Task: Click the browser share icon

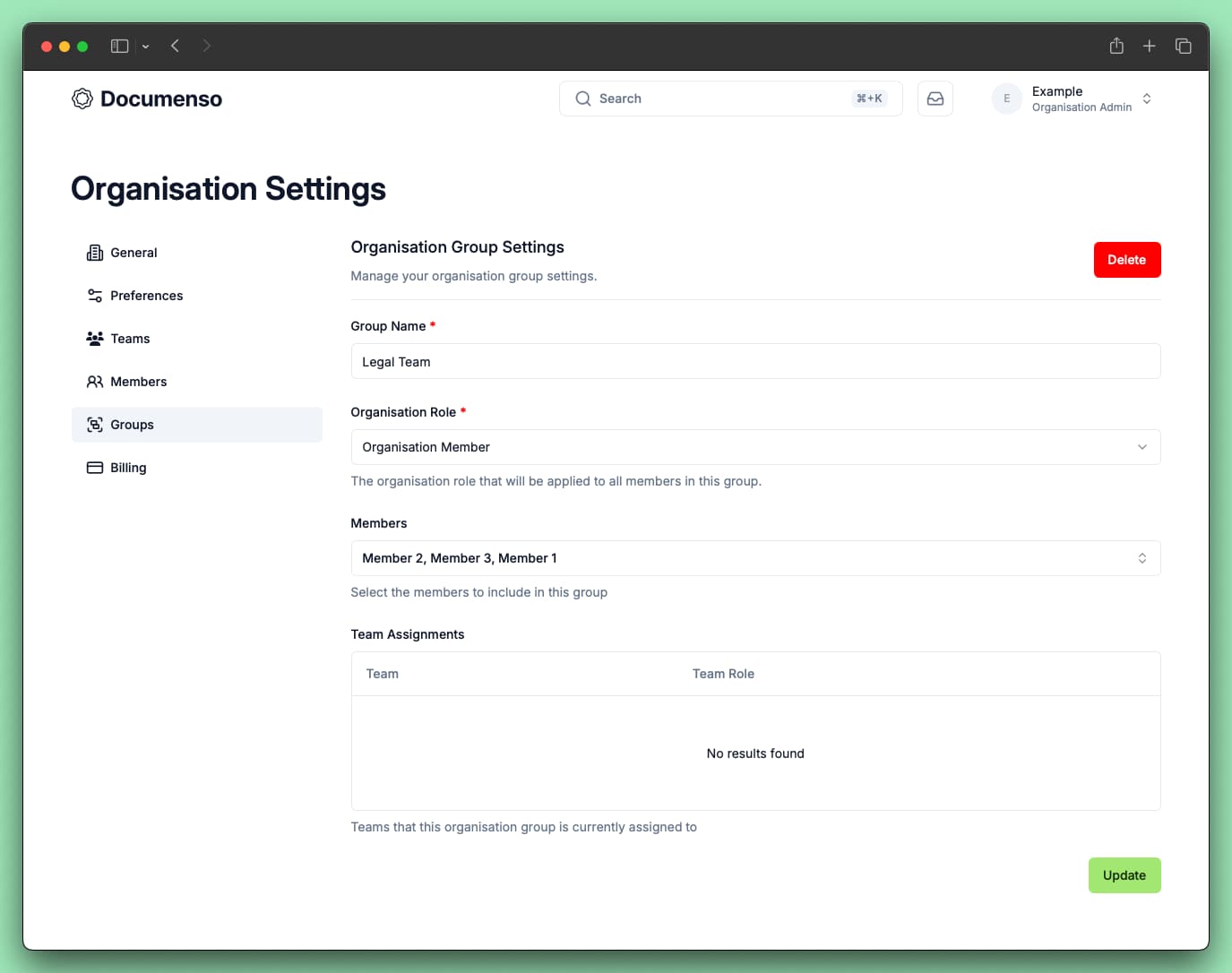Action: 1116,46
